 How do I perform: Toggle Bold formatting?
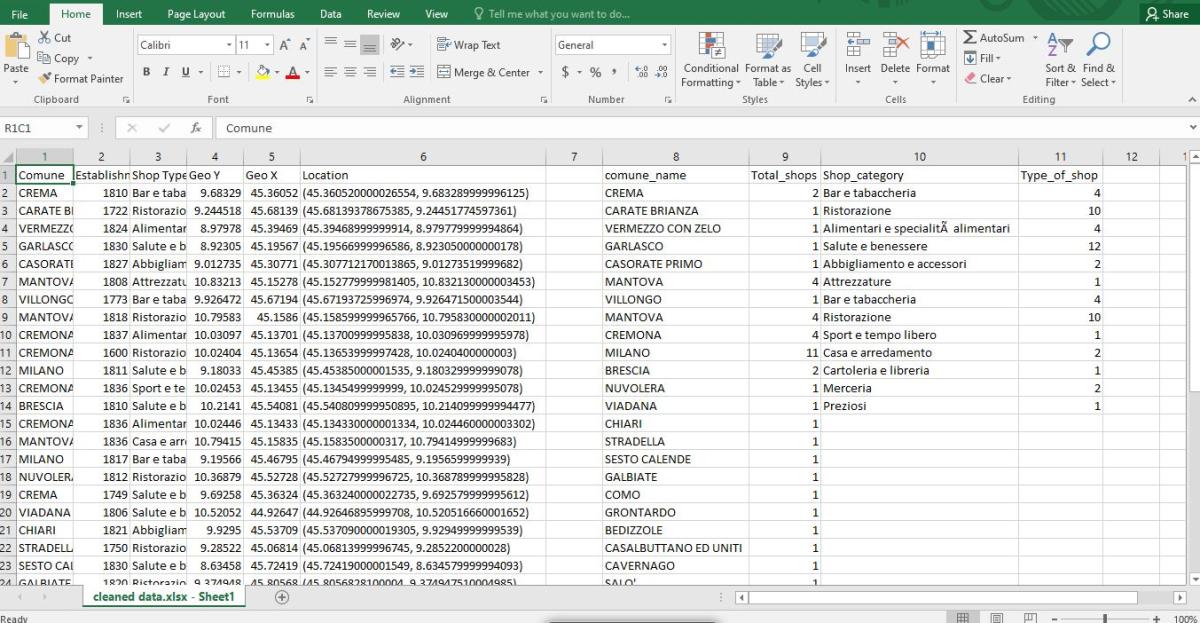click(x=147, y=72)
